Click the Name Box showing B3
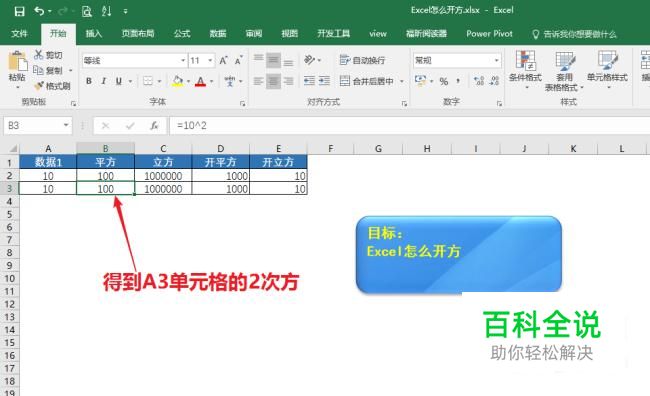650x396 pixels. [x=38, y=125]
